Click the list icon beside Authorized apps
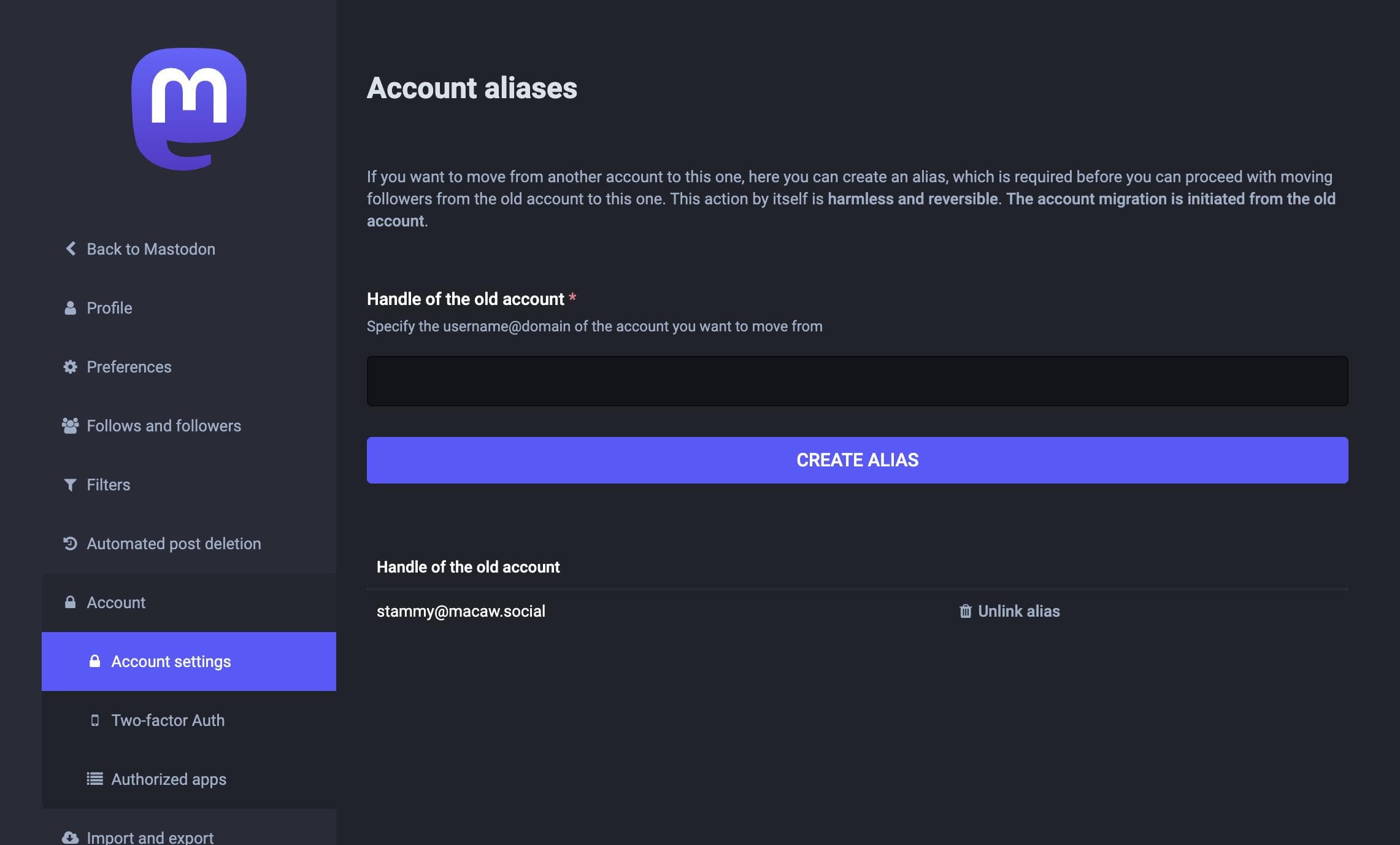The width and height of the screenshot is (1400, 845). tap(94, 779)
